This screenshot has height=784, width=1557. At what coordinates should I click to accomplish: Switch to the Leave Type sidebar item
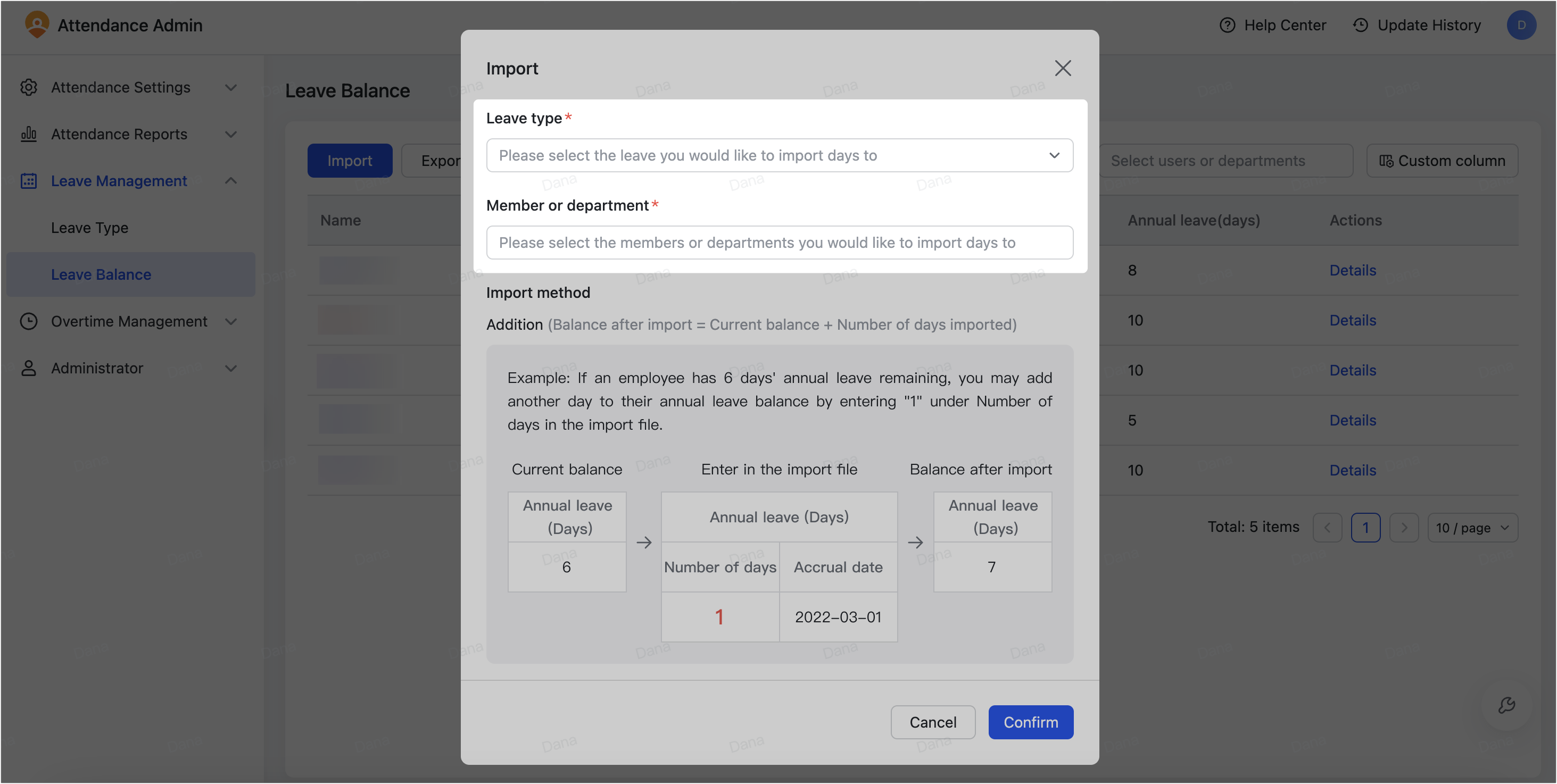pos(89,228)
